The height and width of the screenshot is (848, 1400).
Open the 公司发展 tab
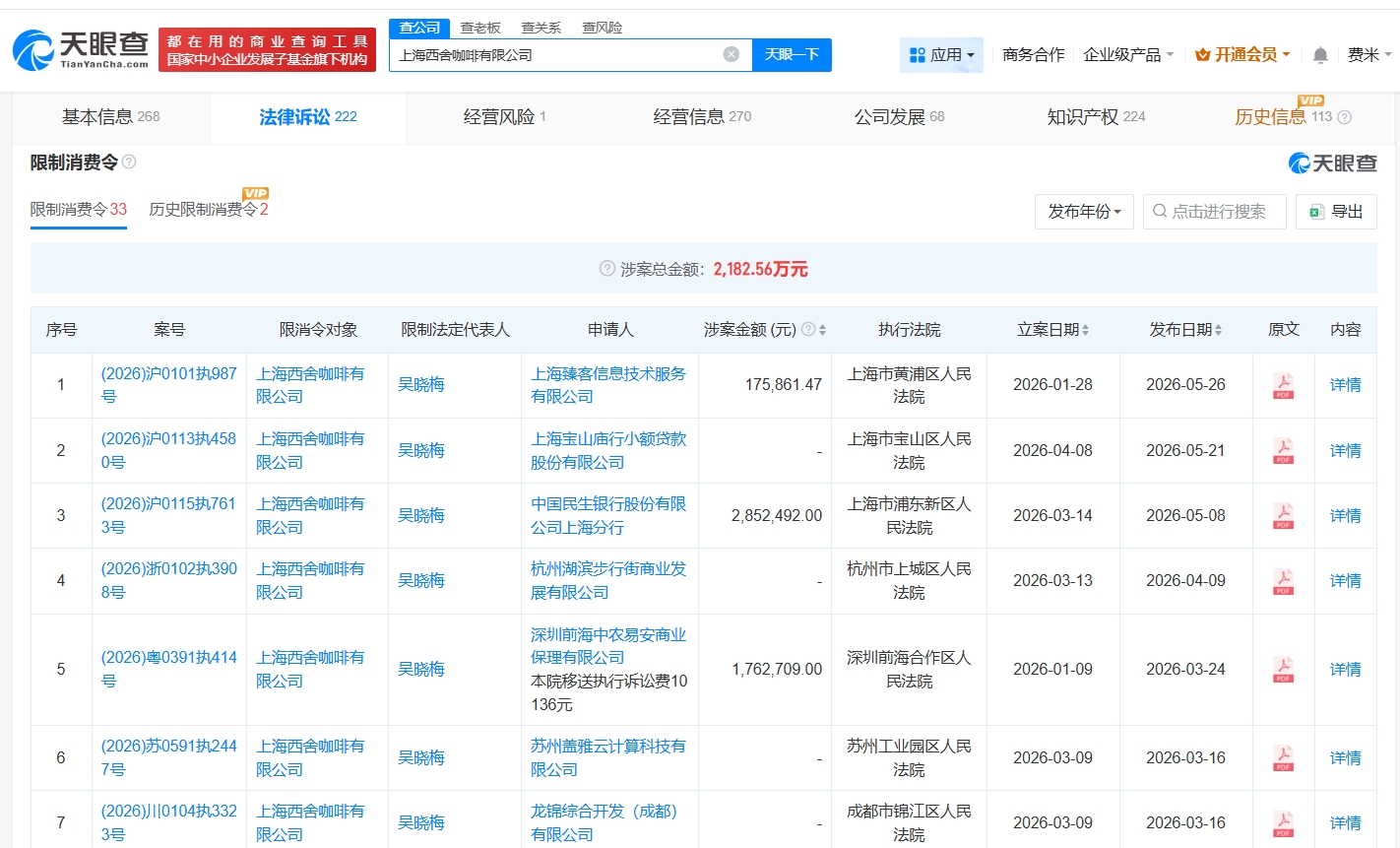pos(899,117)
